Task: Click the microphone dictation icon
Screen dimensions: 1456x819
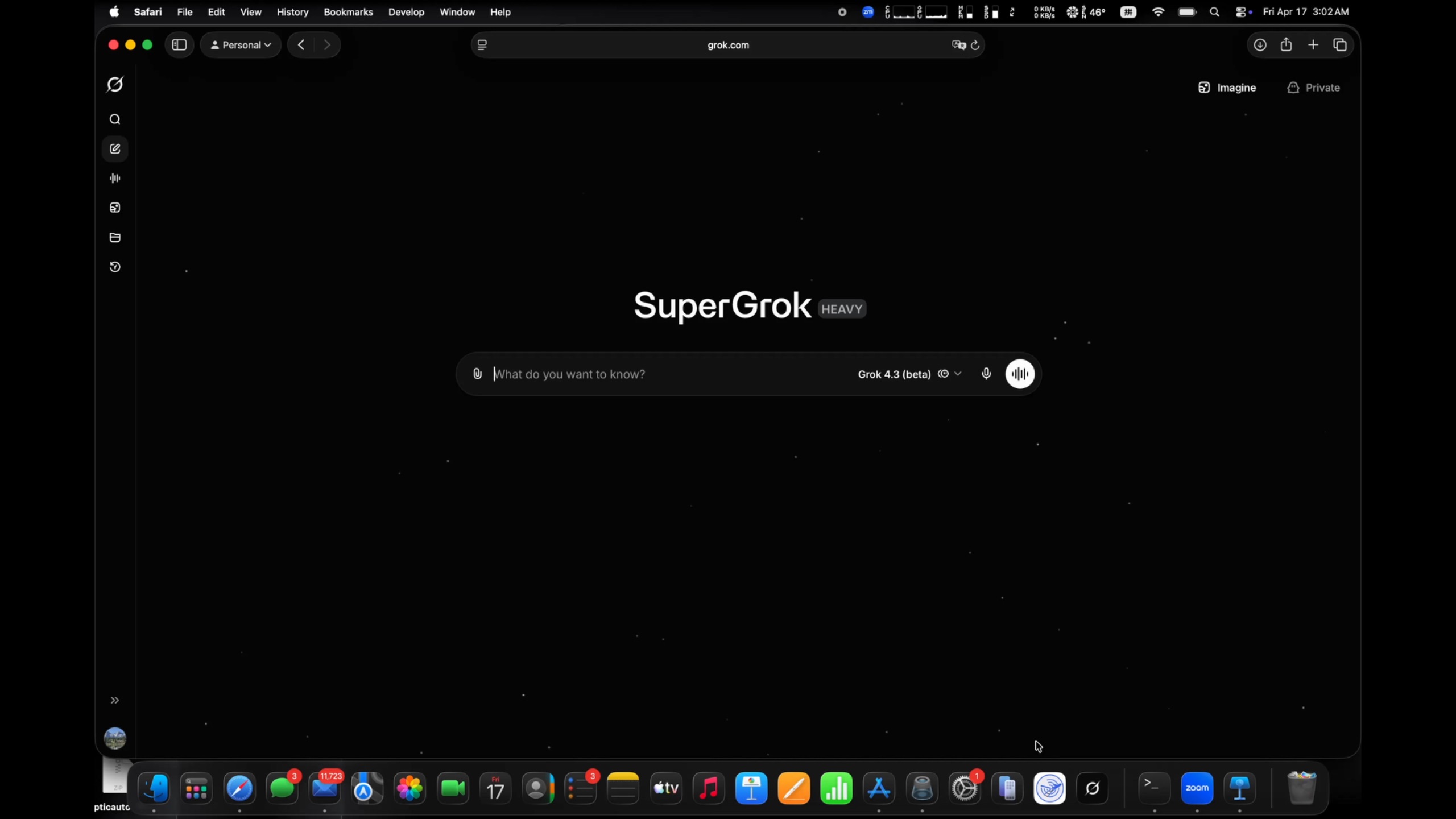Action: 986,374
